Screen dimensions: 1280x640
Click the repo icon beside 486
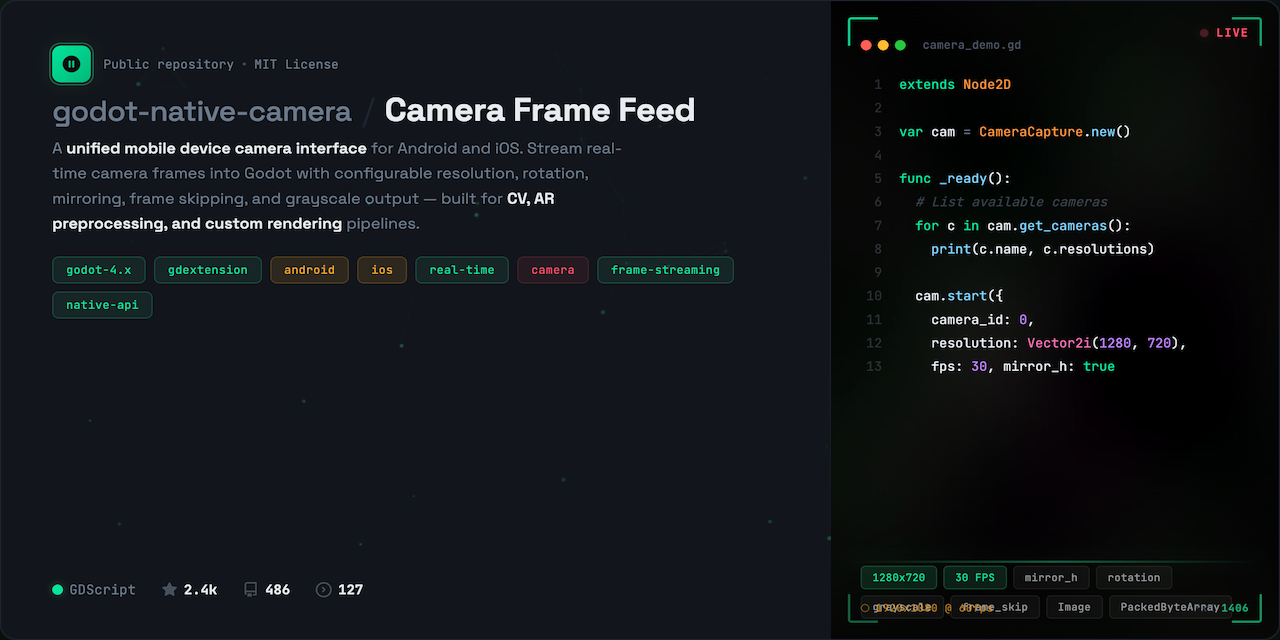[x=251, y=590]
